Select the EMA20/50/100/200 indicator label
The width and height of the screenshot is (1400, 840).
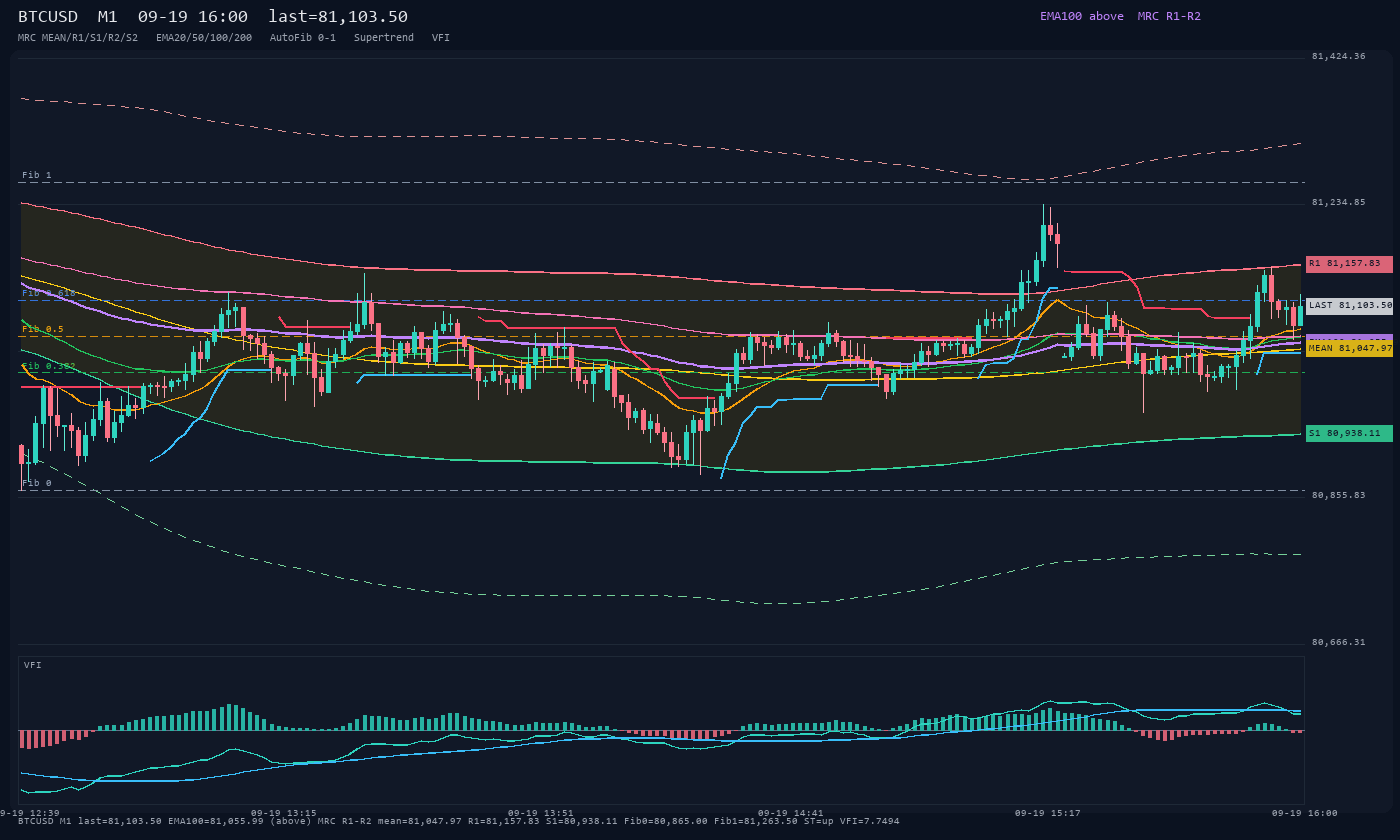pyautogui.click(x=204, y=37)
